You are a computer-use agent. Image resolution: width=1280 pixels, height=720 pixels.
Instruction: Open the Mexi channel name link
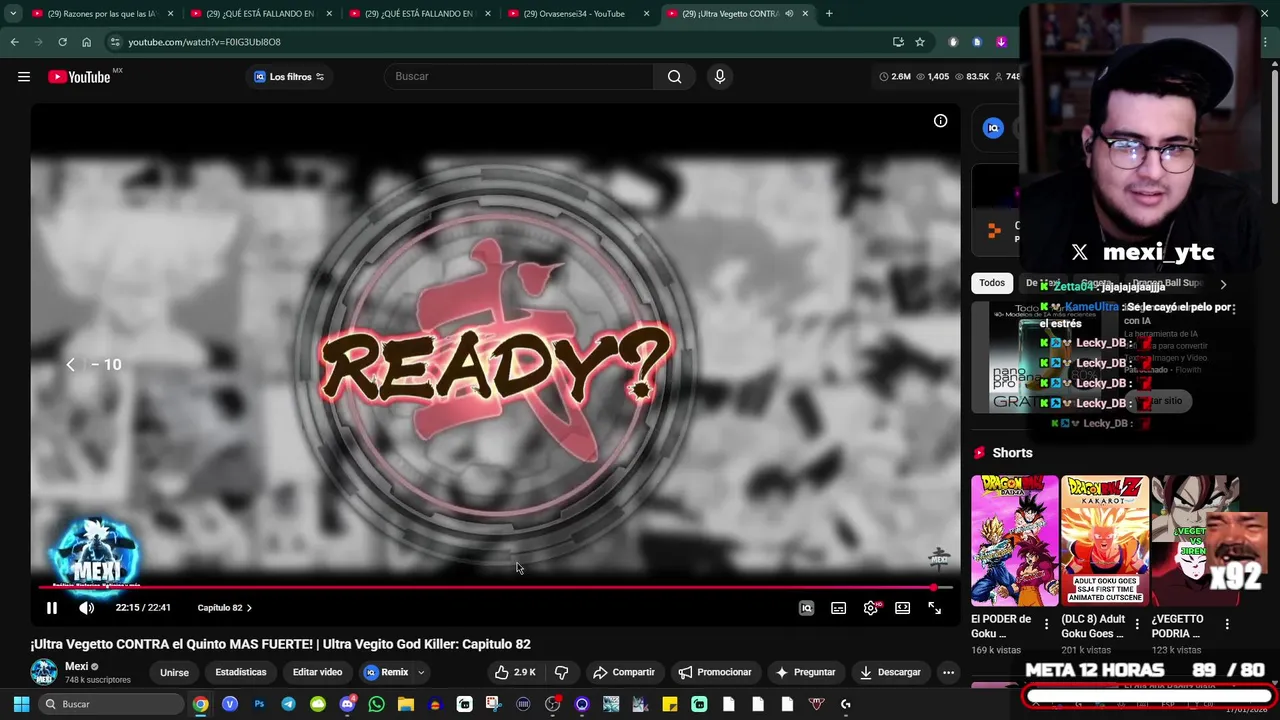(77, 667)
